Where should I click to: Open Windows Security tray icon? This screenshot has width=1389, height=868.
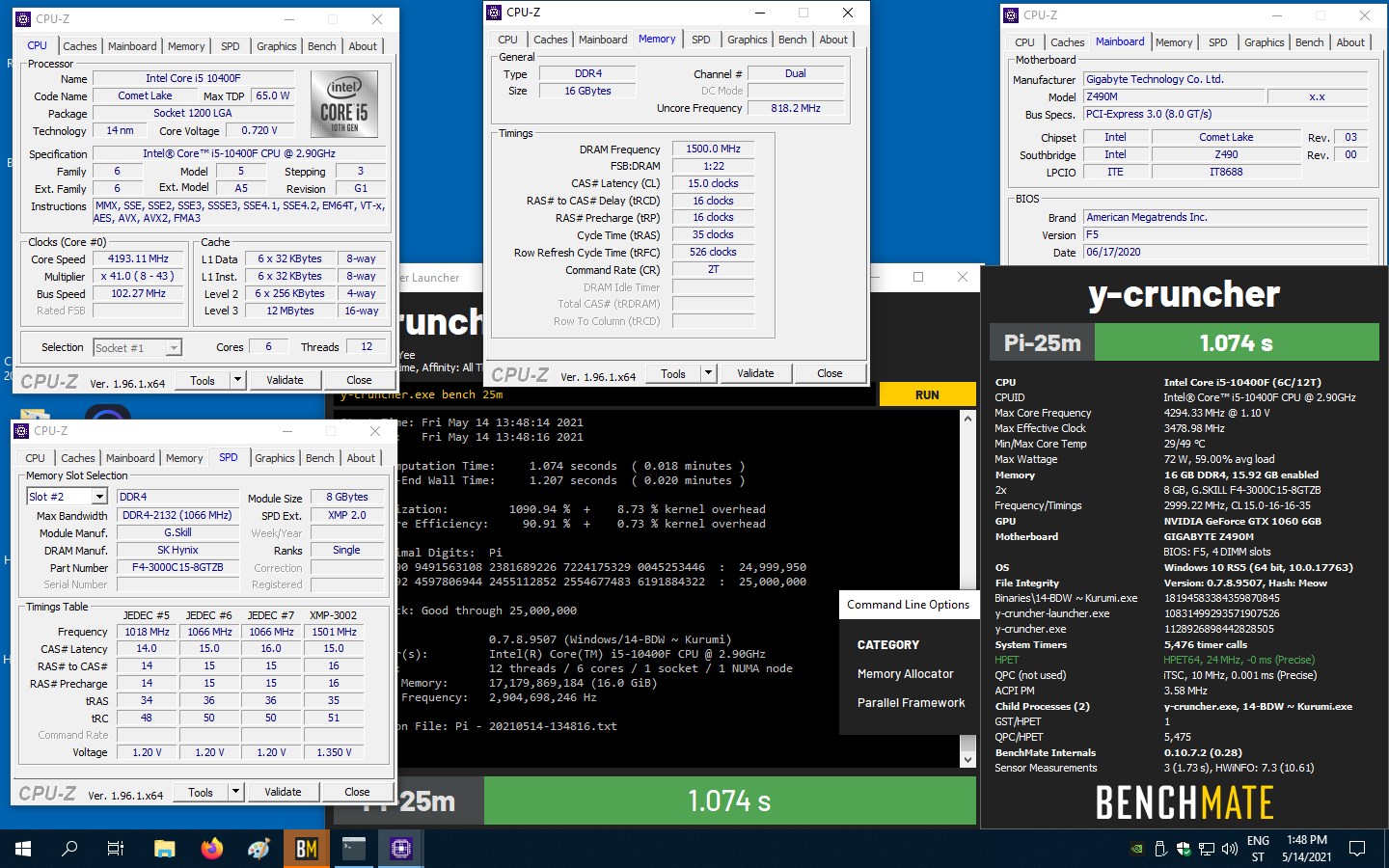coord(1184,850)
